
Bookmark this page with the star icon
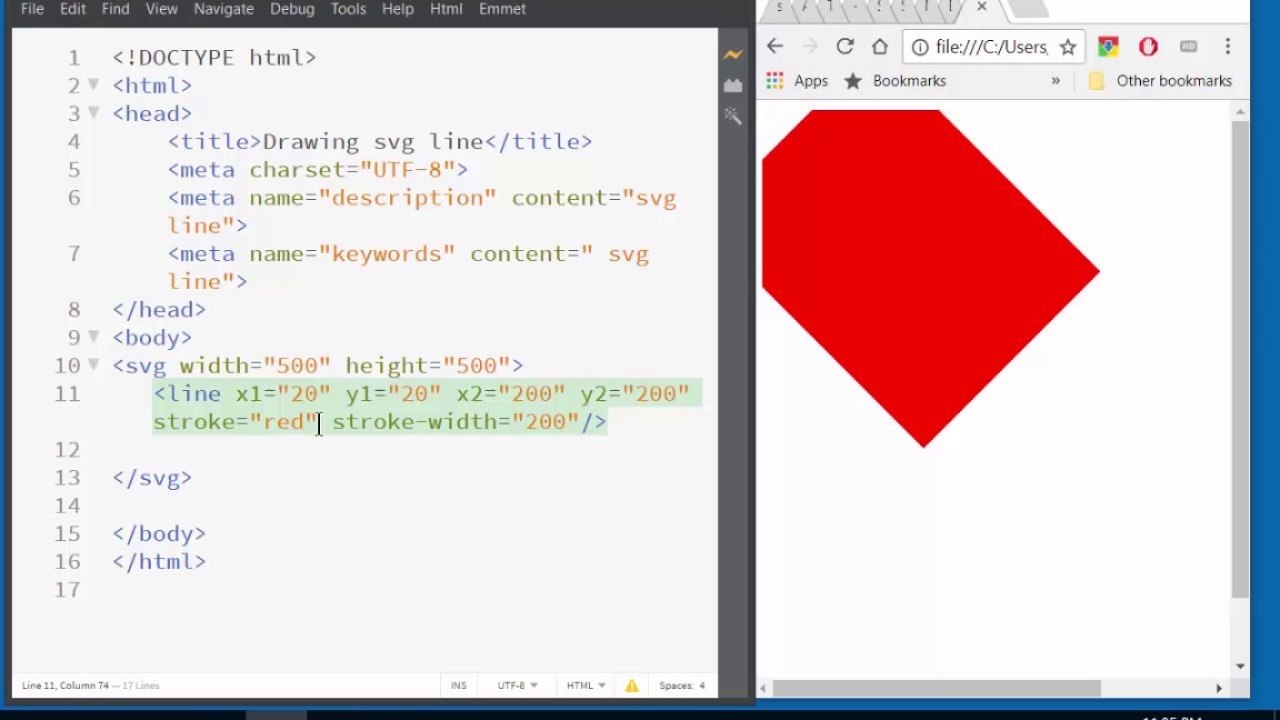(x=1067, y=47)
